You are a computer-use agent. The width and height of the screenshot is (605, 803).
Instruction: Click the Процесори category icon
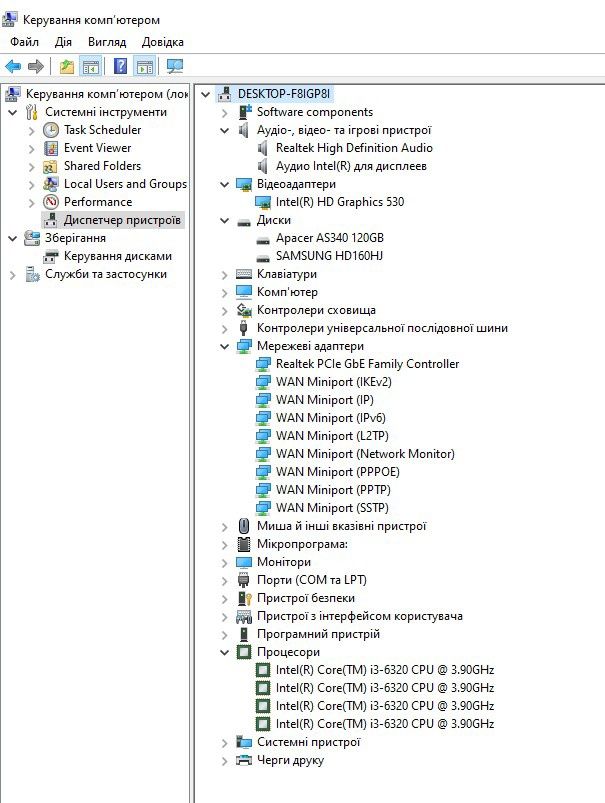pos(244,652)
